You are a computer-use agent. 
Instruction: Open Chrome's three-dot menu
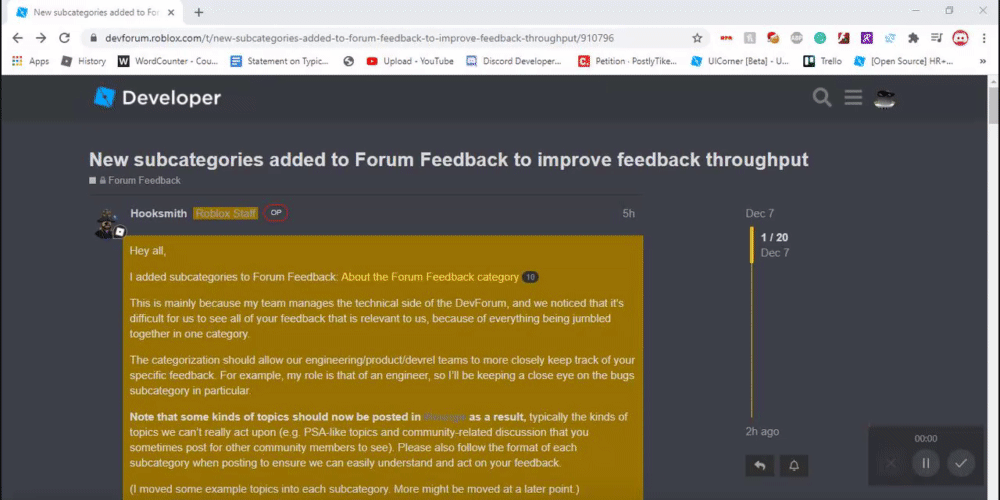pos(985,38)
